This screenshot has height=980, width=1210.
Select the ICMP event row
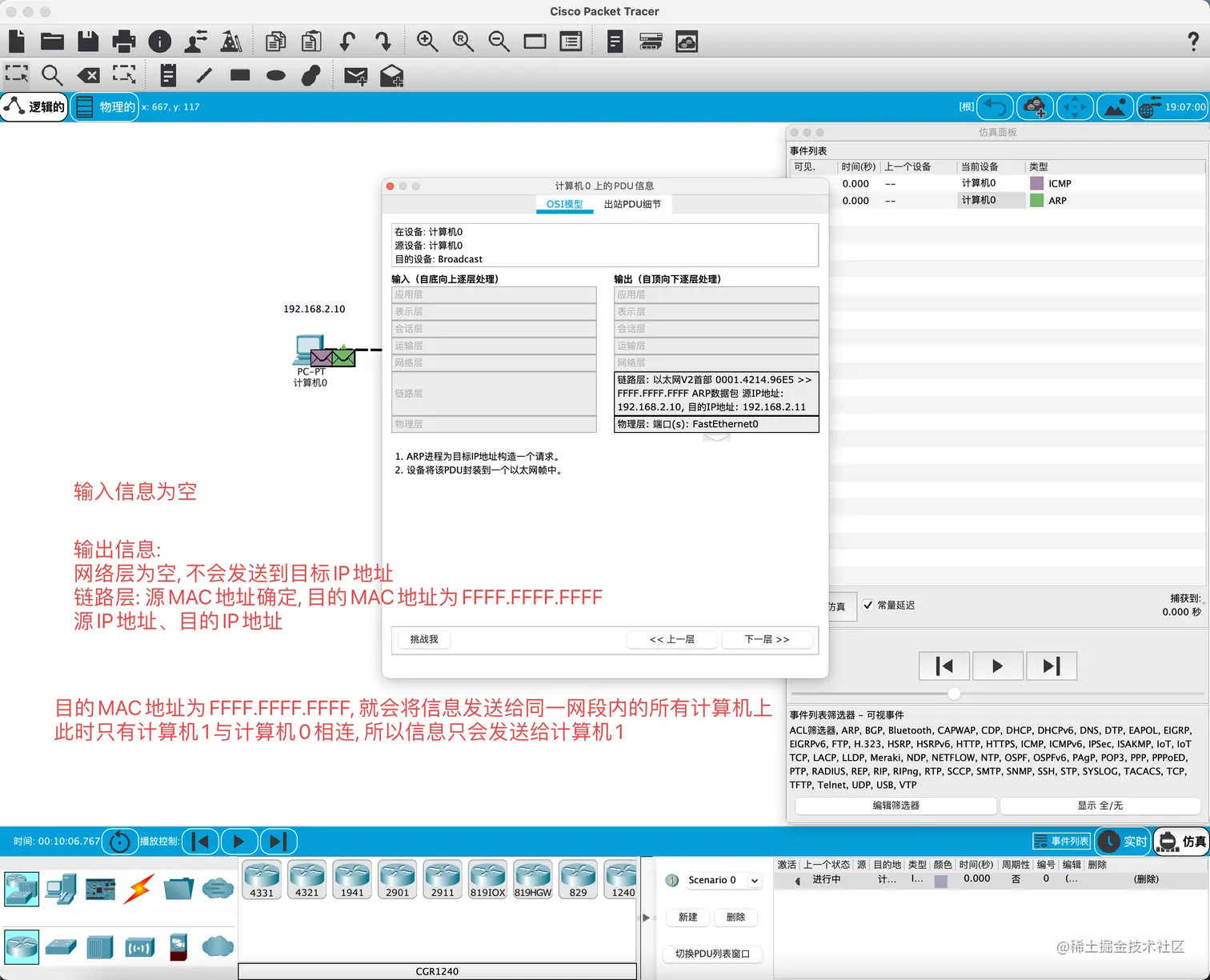tap(996, 183)
